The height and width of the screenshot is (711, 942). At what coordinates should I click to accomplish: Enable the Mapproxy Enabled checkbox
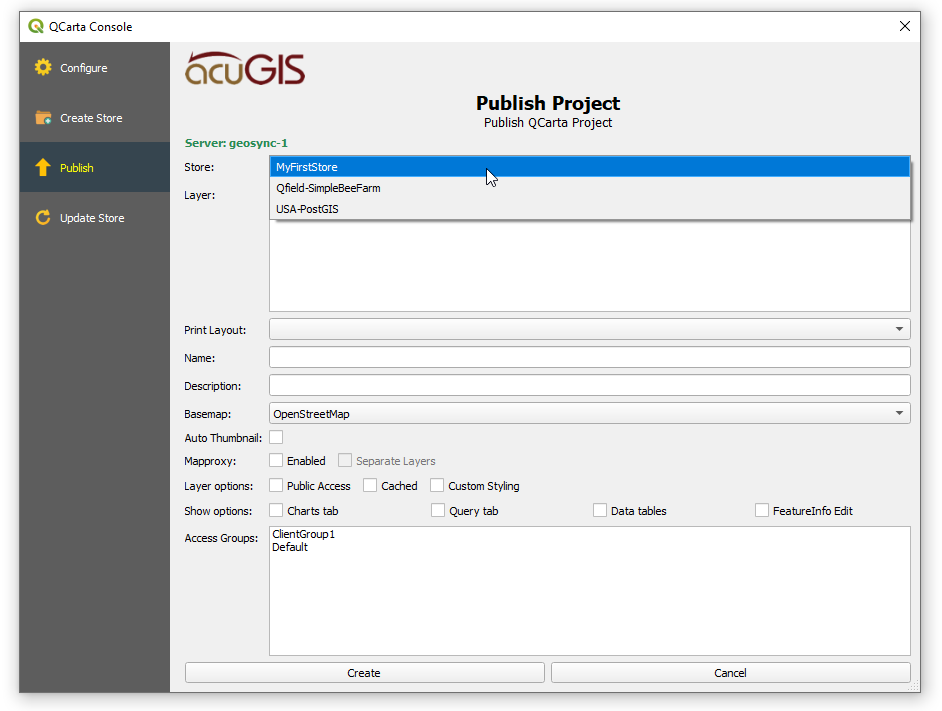(x=276, y=461)
